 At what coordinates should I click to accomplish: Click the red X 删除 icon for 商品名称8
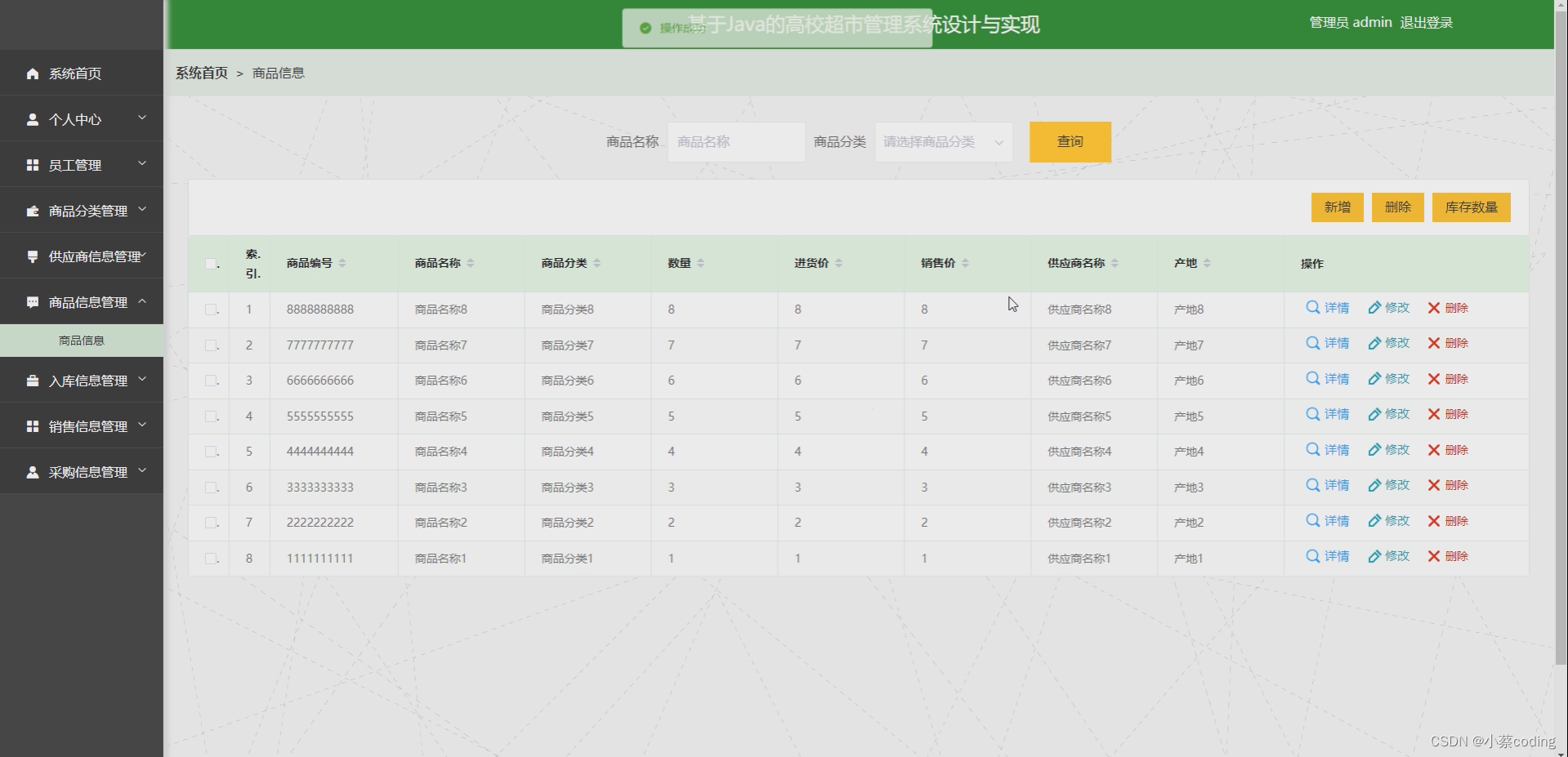tap(1433, 308)
